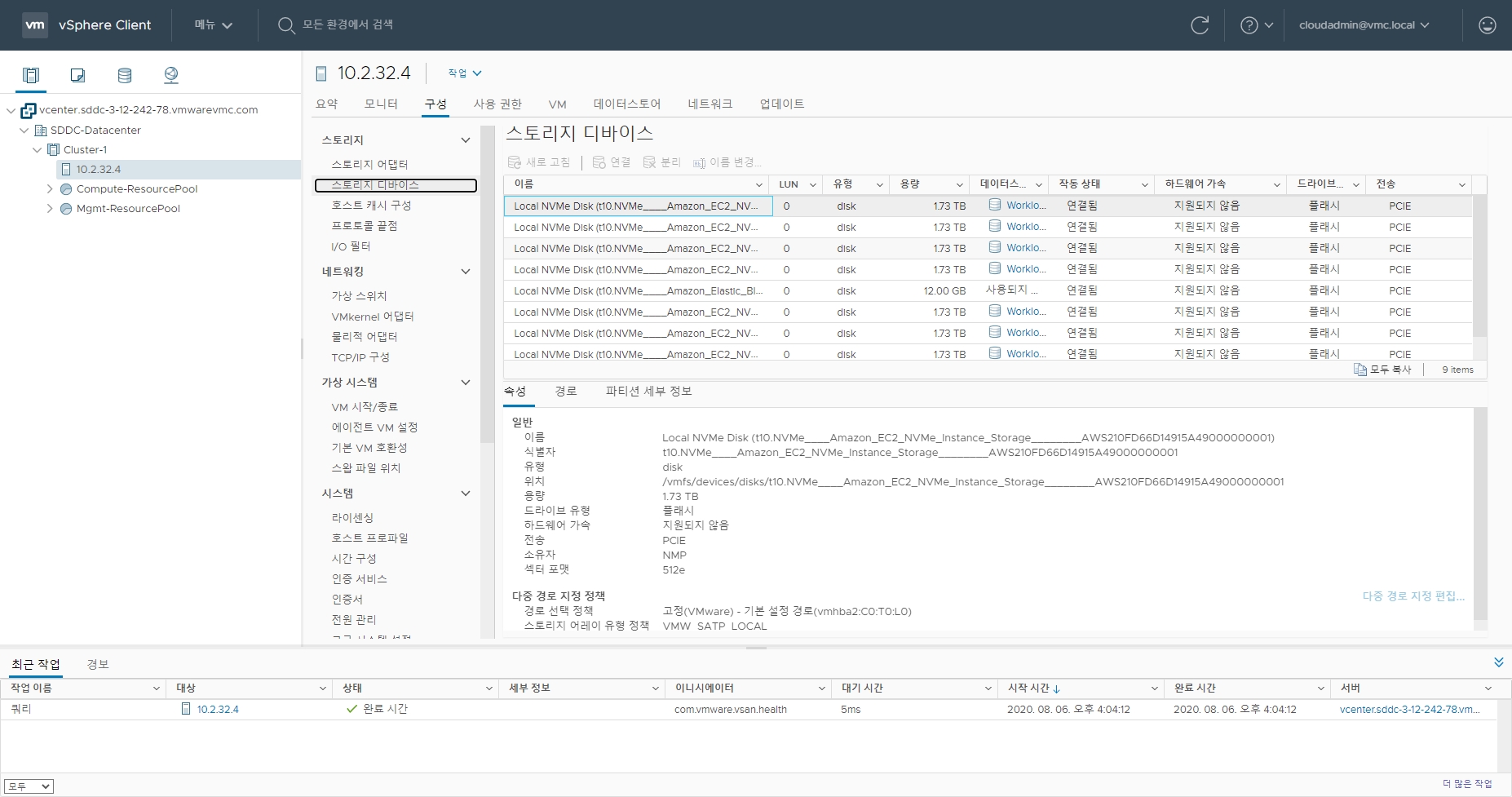
Task: Open cloudadmin@vmc.local user dropdown
Action: pos(1364,25)
